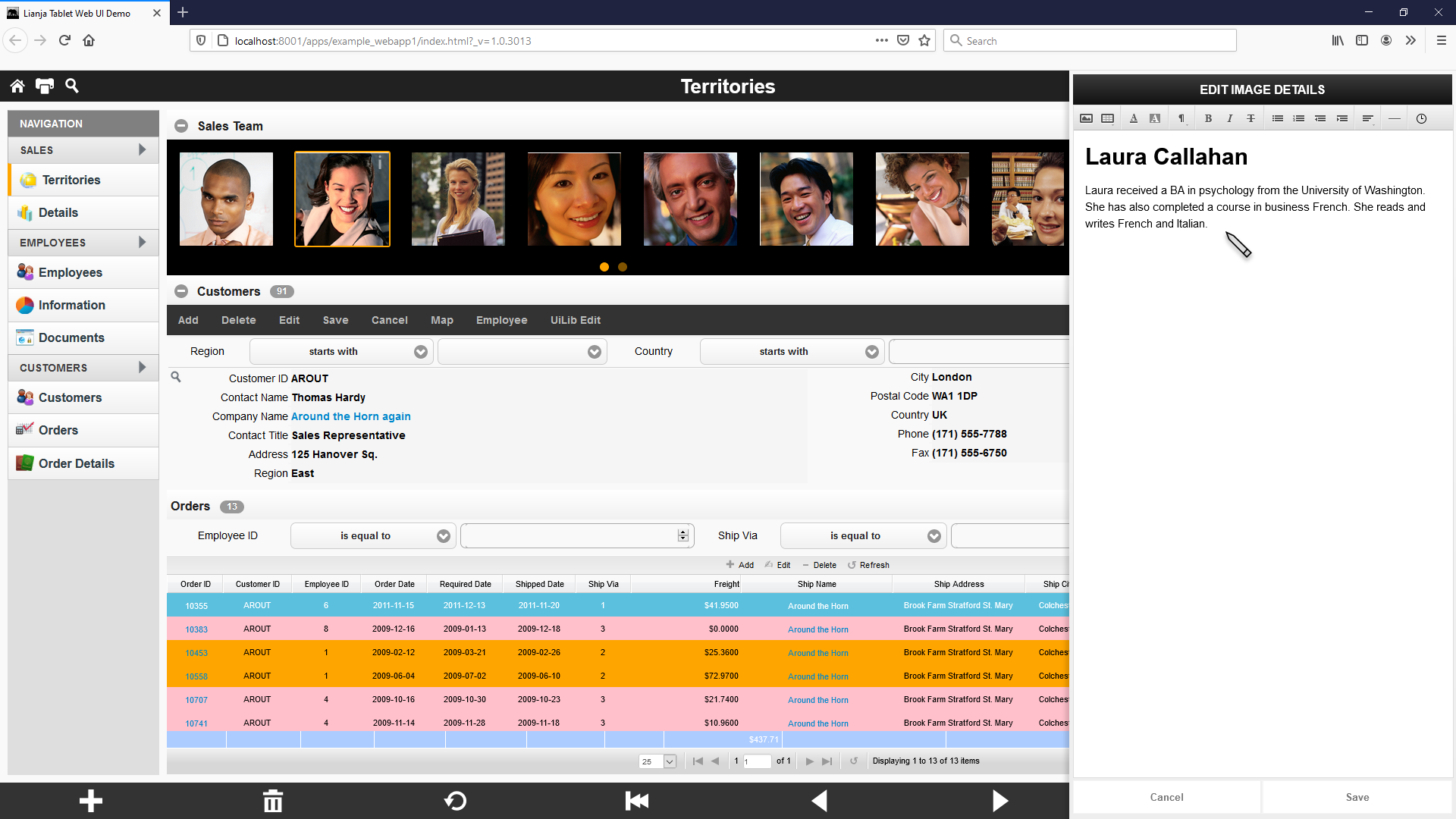Click second carousel page indicator dot
The width and height of the screenshot is (1456, 819).
tap(623, 267)
